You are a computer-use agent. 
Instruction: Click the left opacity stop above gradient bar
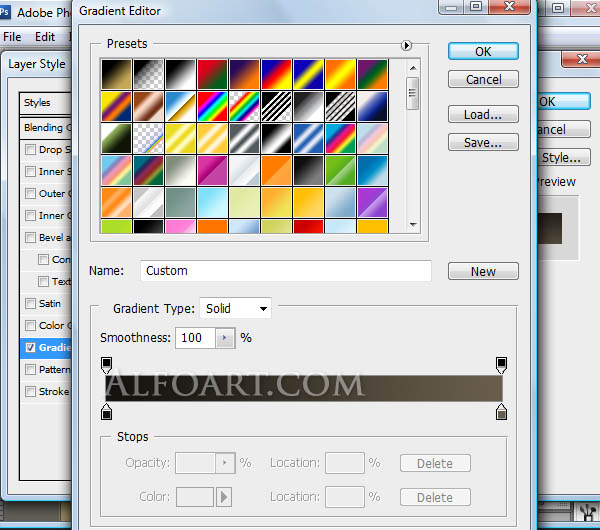[106, 365]
